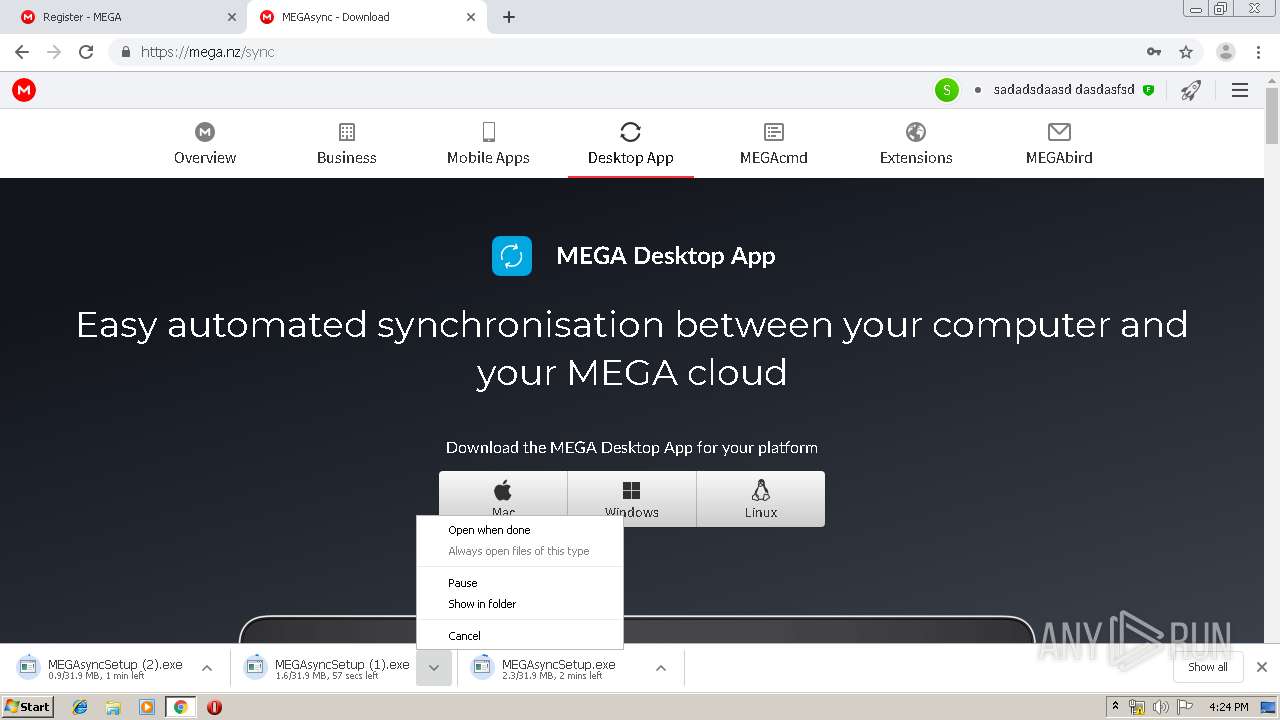This screenshot has height=720, width=1280.
Task: Click the saved password key icon
Action: point(1154,52)
